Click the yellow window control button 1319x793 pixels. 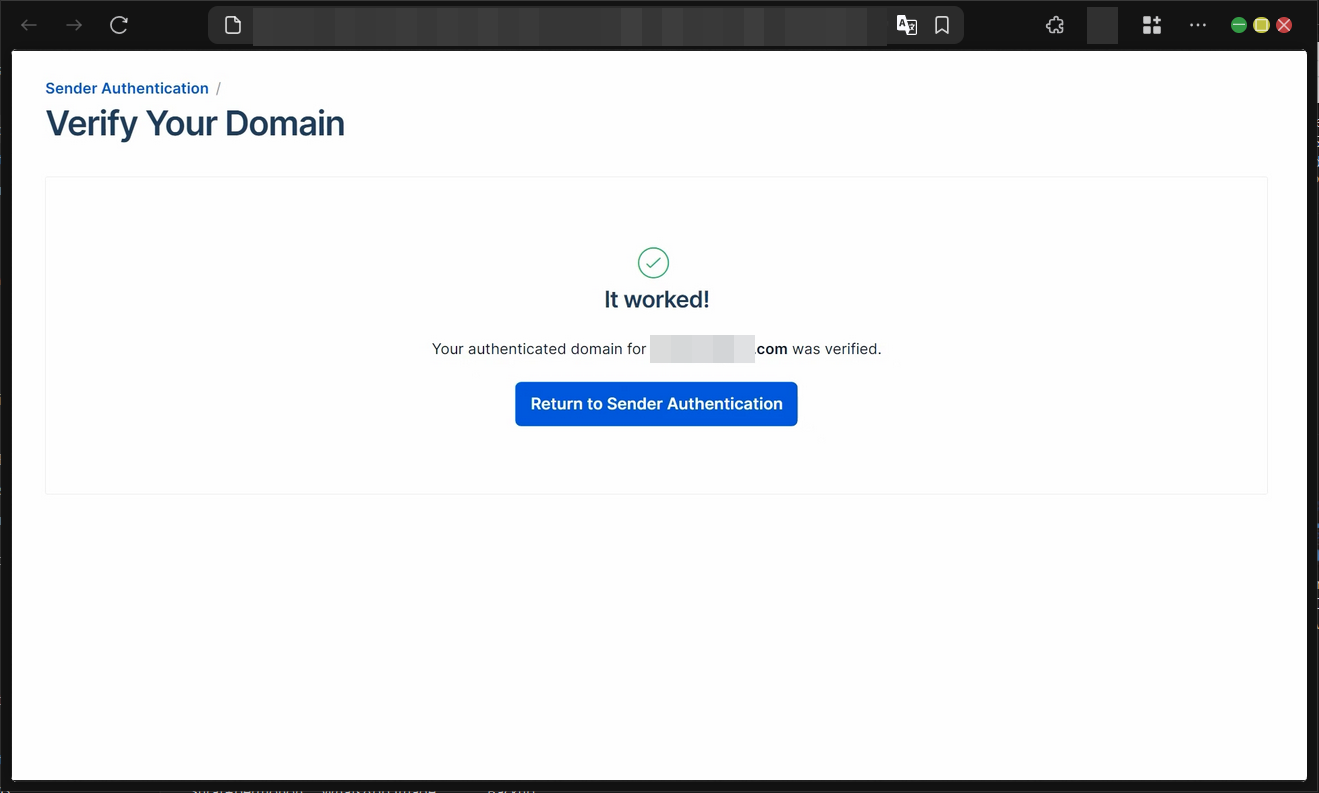tap(1261, 25)
